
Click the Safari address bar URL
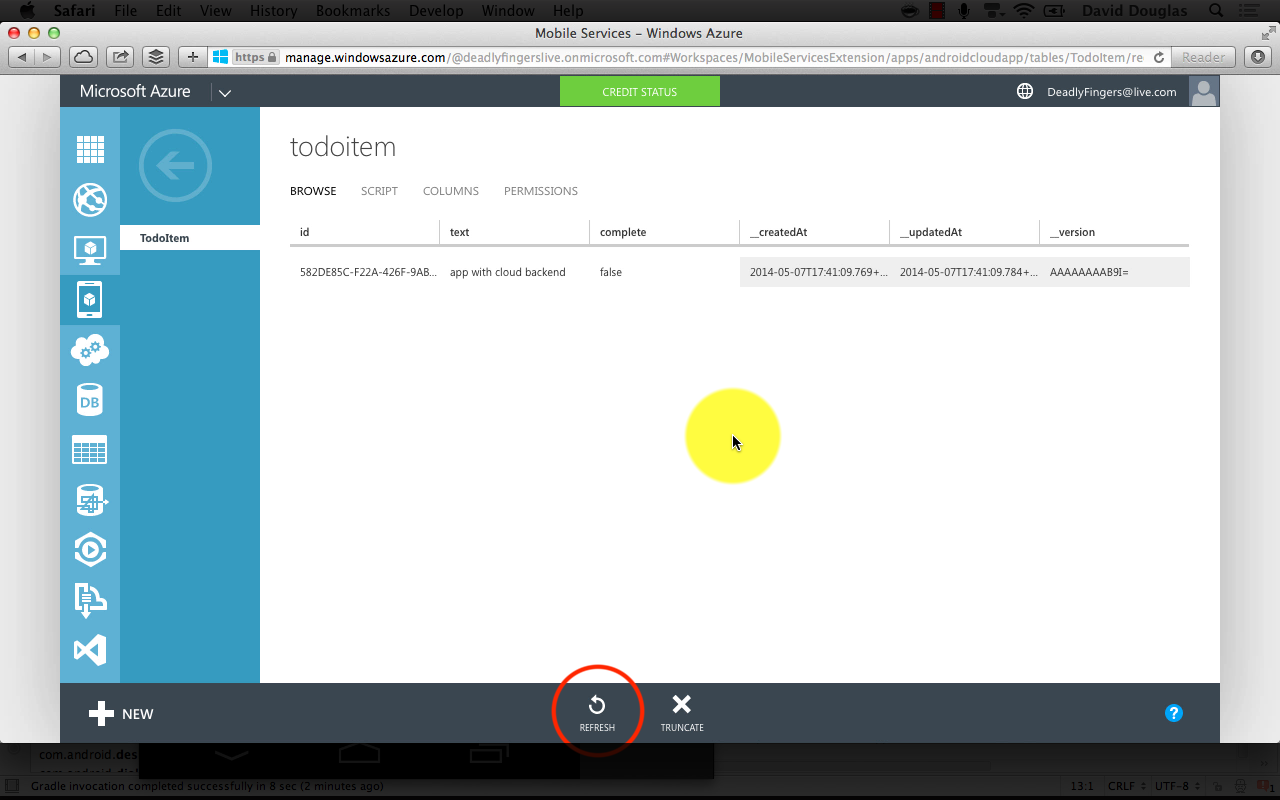[713, 57]
